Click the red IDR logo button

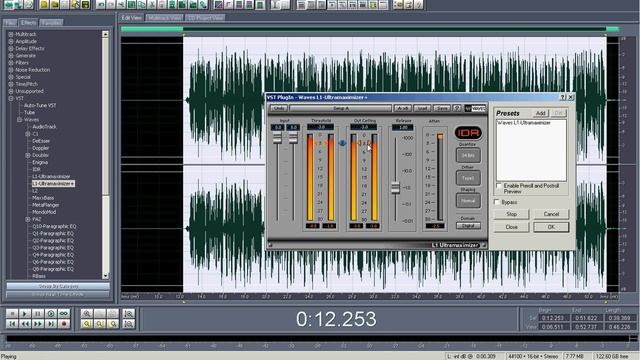click(x=468, y=133)
